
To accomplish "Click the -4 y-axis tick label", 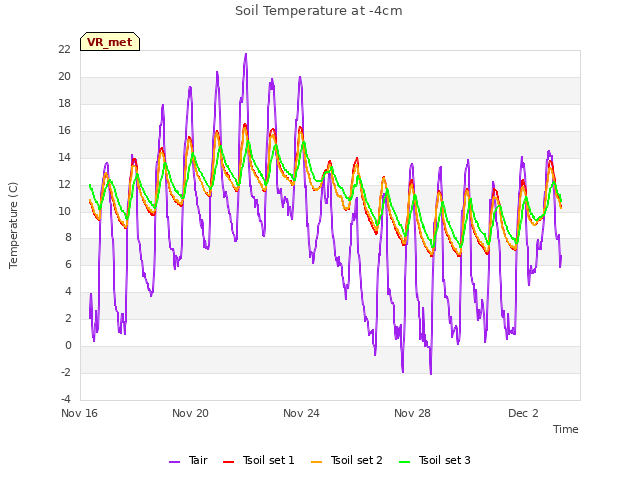I will tap(65, 399).
